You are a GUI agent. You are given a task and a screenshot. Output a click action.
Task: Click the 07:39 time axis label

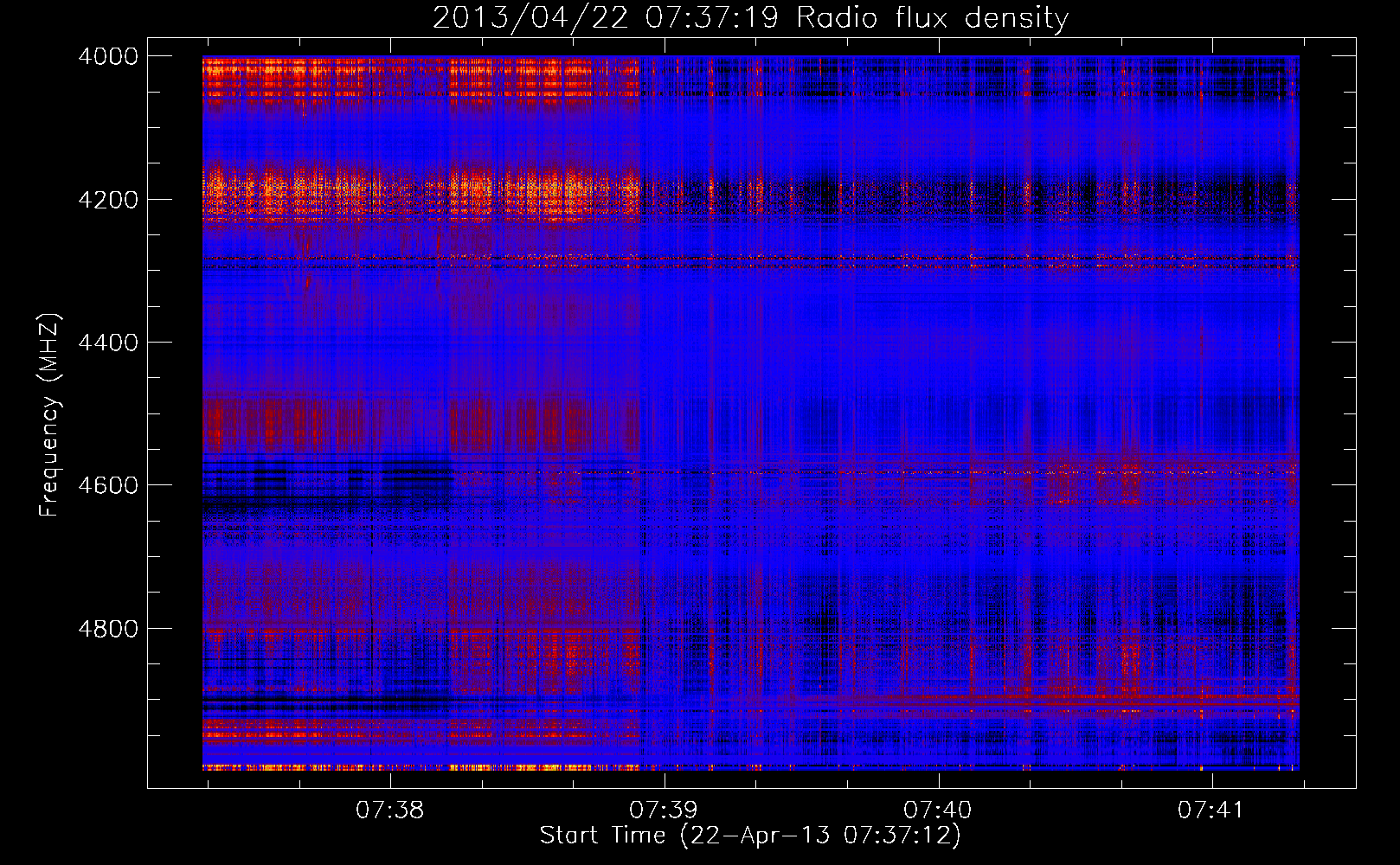click(664, 811)
